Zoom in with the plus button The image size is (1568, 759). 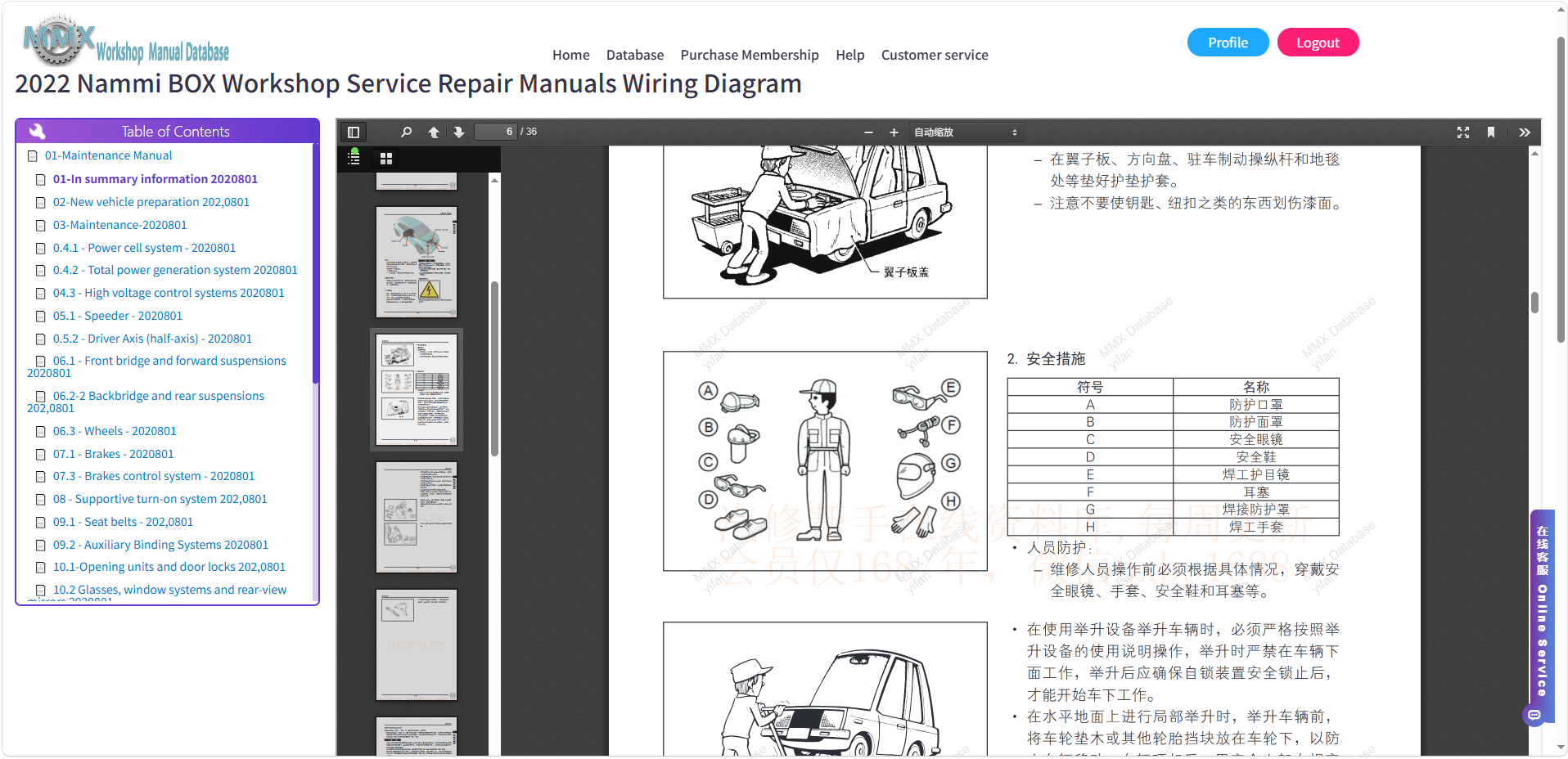point(894,132)
